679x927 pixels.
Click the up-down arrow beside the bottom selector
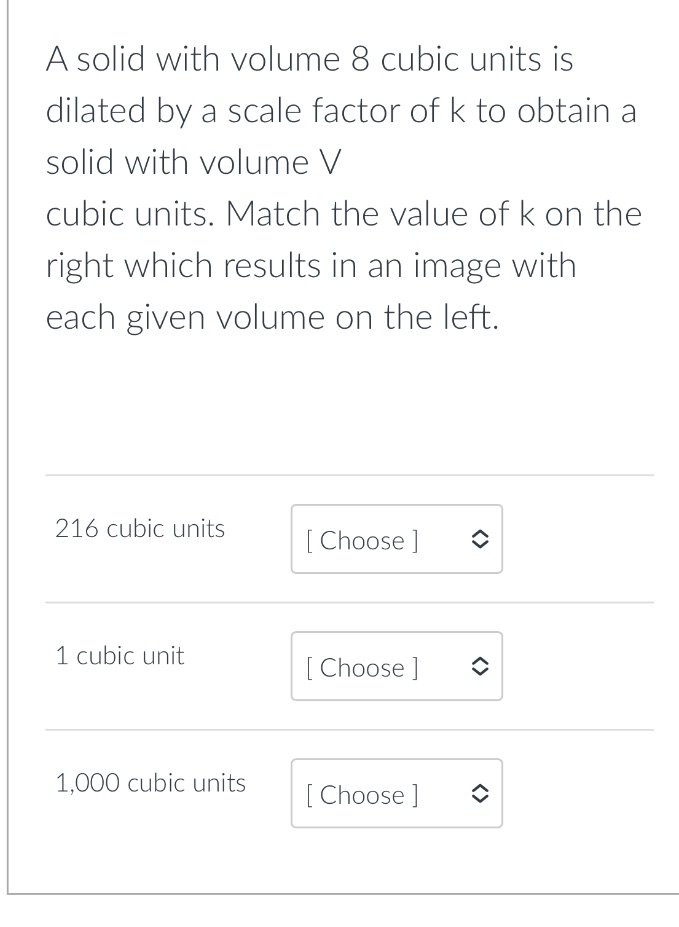pyautogui.click(x=479, y=793)
